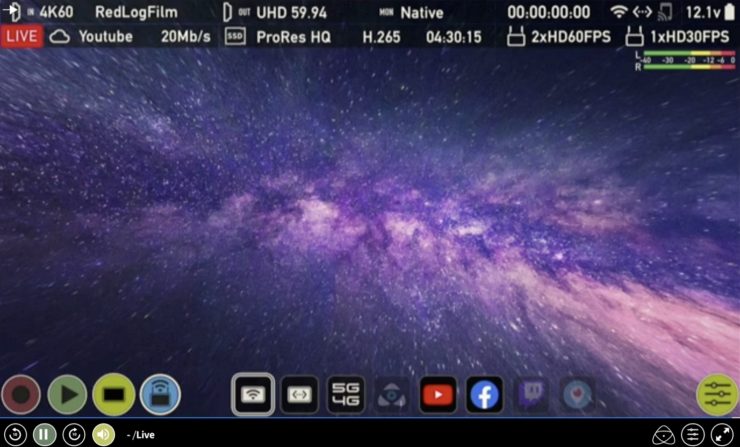This screenshot has width=740, height=447.
Task: Toggle the LIVE streaming indicator
Action: [21, 37]
